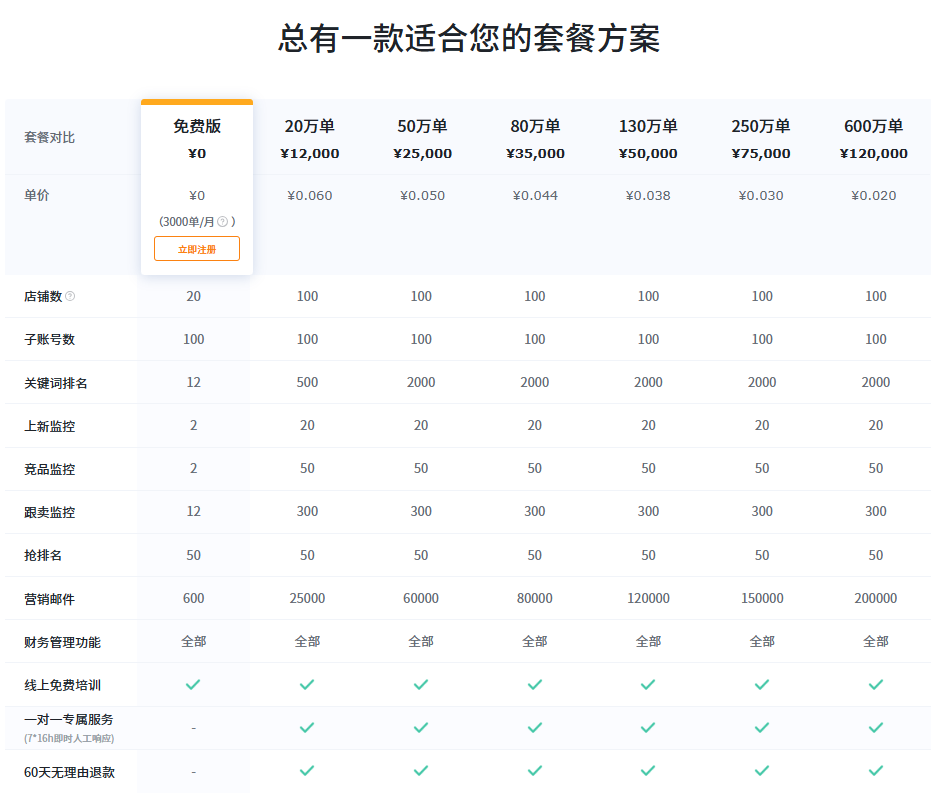Click 营销邮件 value 120000
This screenshot has height=801, width=931.
coord(648,598)
